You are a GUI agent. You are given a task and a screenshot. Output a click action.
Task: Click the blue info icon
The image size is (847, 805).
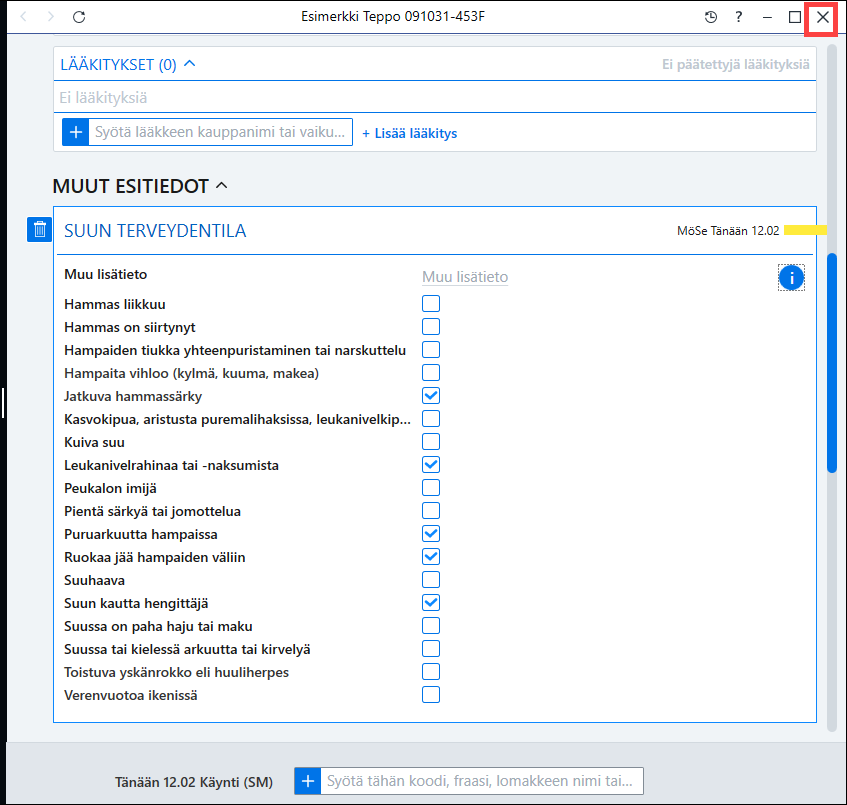point(791,278)
